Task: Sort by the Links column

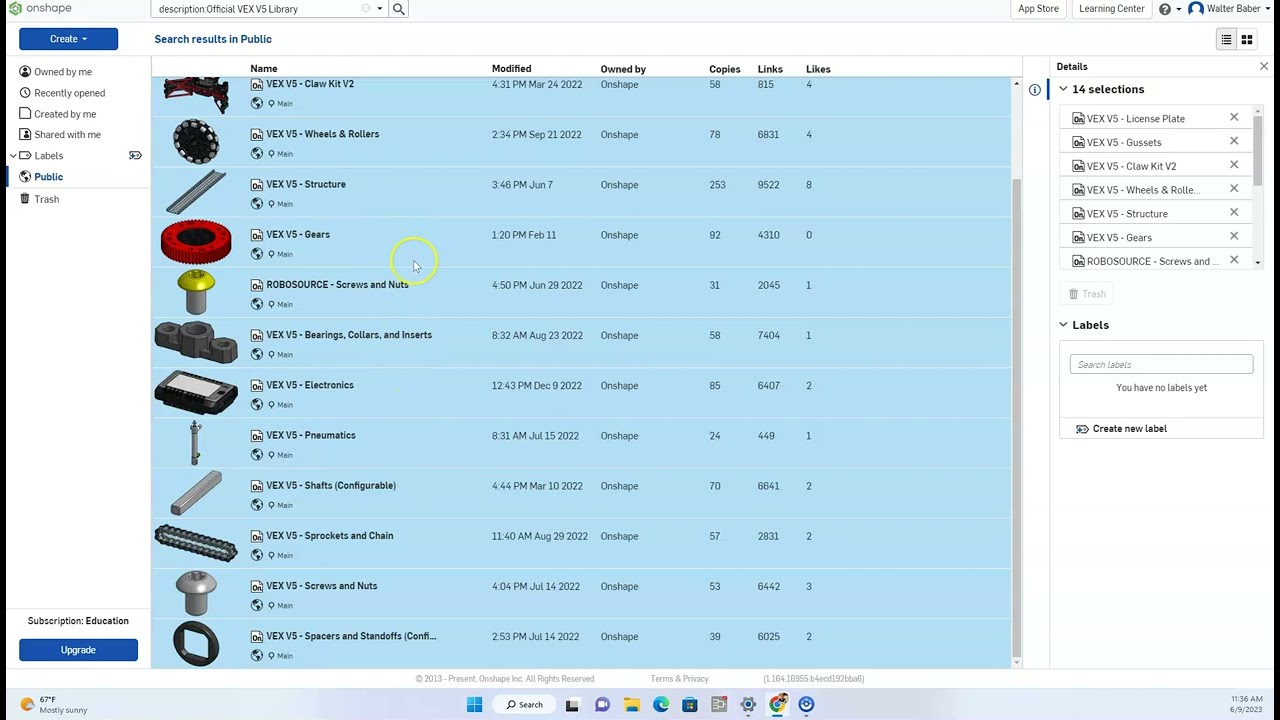Action: point(770,69)
